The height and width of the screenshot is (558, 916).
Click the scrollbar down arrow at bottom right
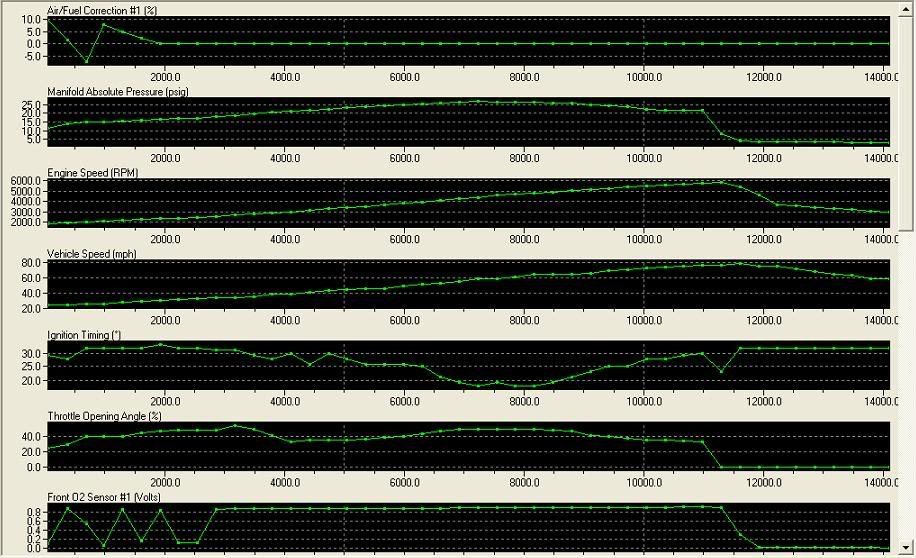click(x=906, y=548)
